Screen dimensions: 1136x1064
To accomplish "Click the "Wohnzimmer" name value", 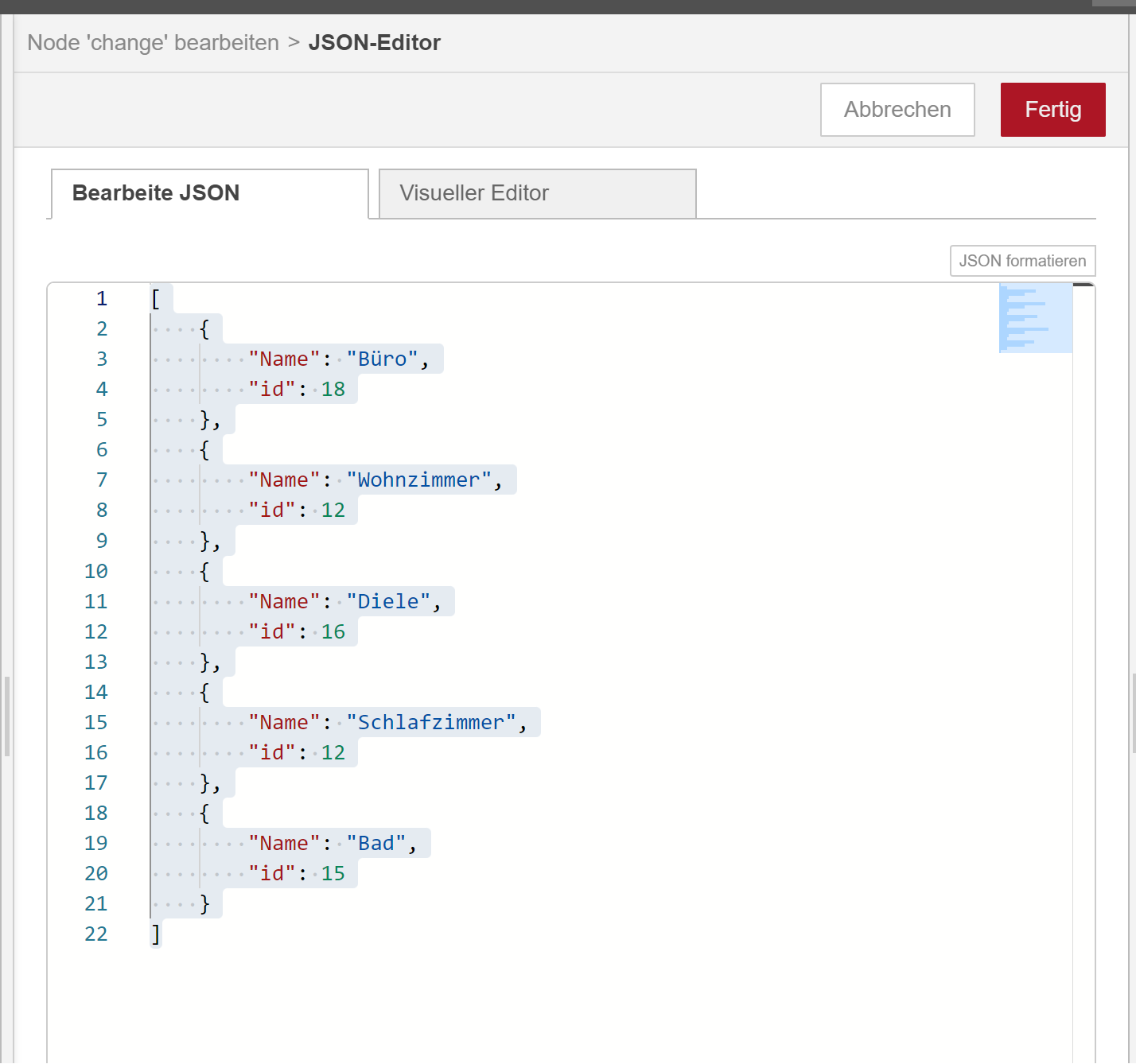I will click(x=418, y=480).
